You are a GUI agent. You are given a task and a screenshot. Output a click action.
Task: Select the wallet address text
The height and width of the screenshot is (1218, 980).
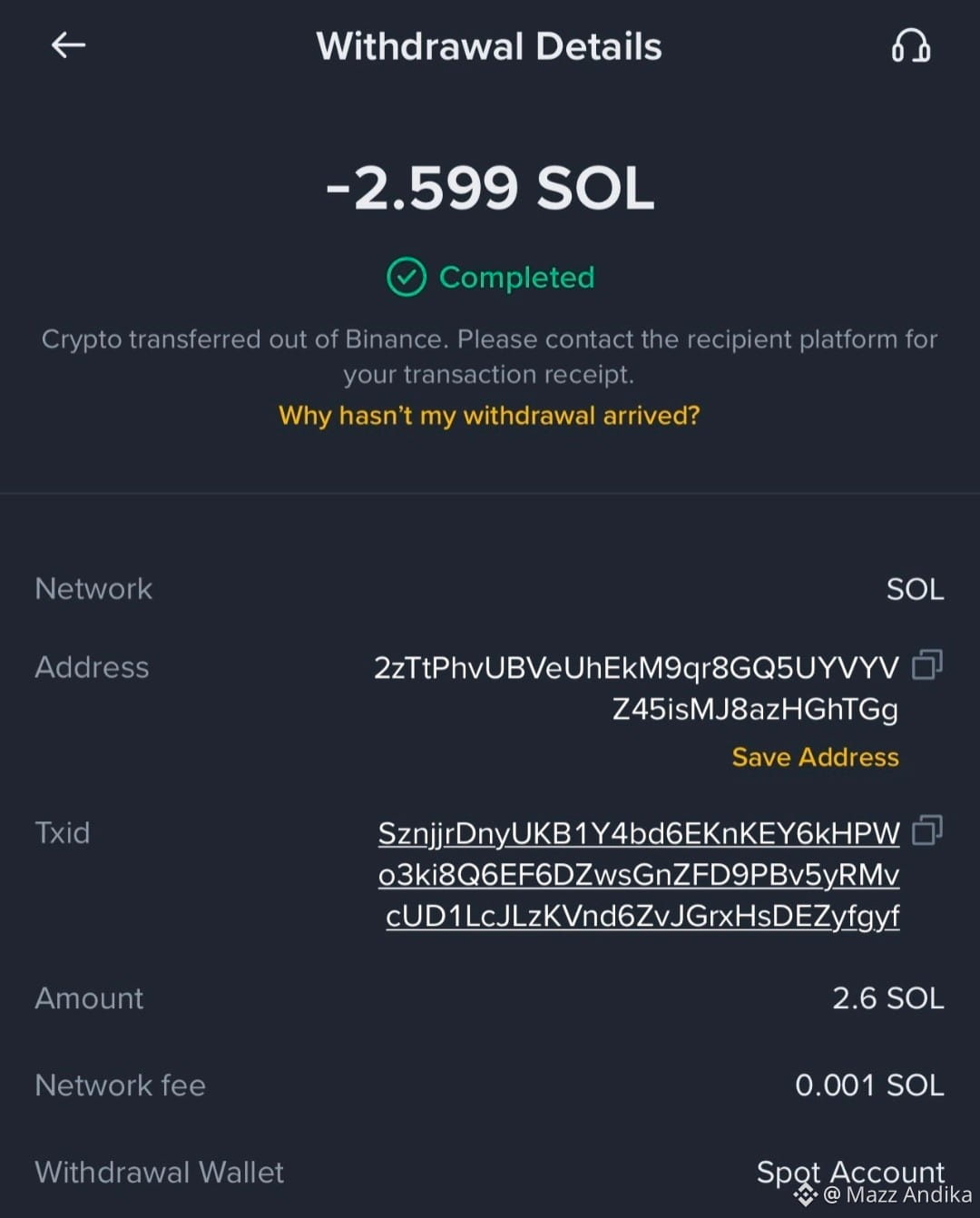tap(636, 688)
